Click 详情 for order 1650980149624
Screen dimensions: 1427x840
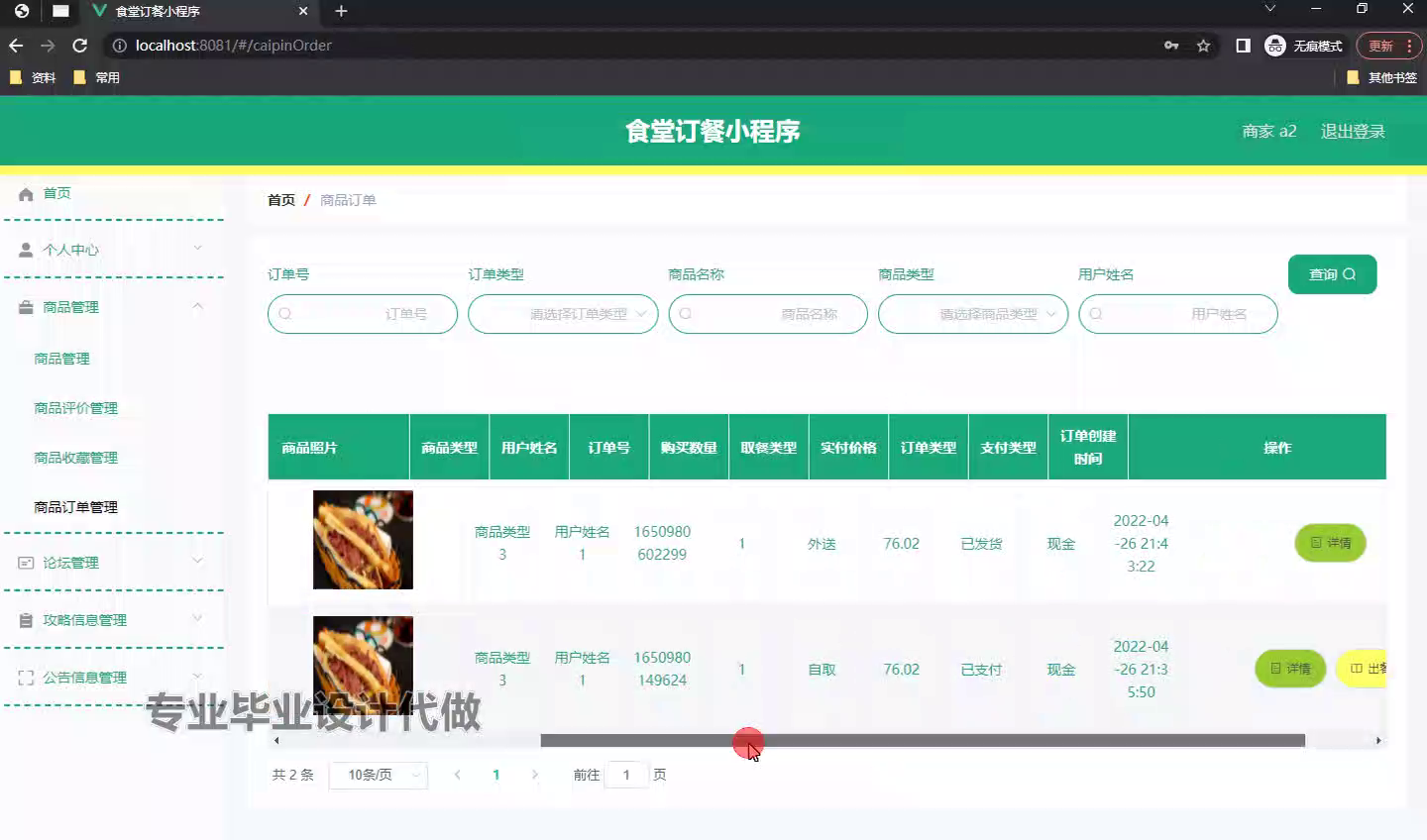(1290, 669)
